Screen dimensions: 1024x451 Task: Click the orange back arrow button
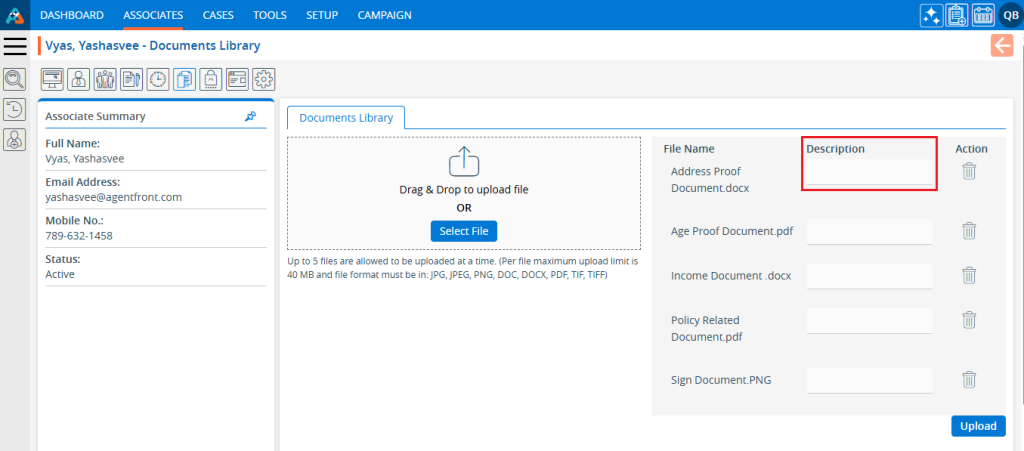click(x=1001, y=45)
